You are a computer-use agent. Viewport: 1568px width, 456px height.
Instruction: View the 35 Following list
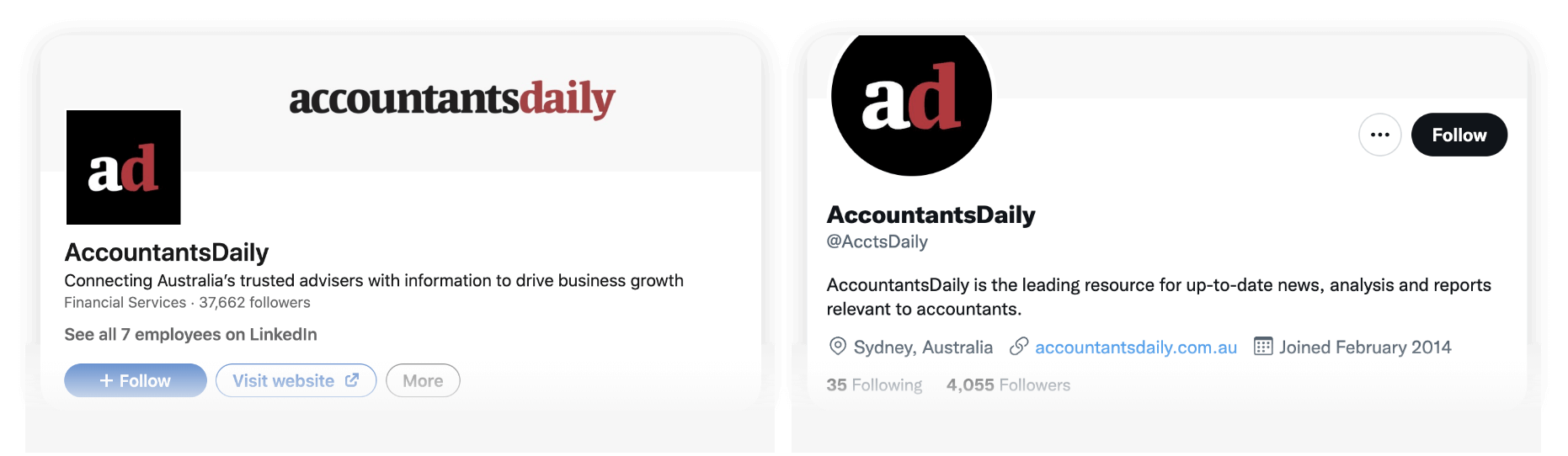click(x=874, y=384)
